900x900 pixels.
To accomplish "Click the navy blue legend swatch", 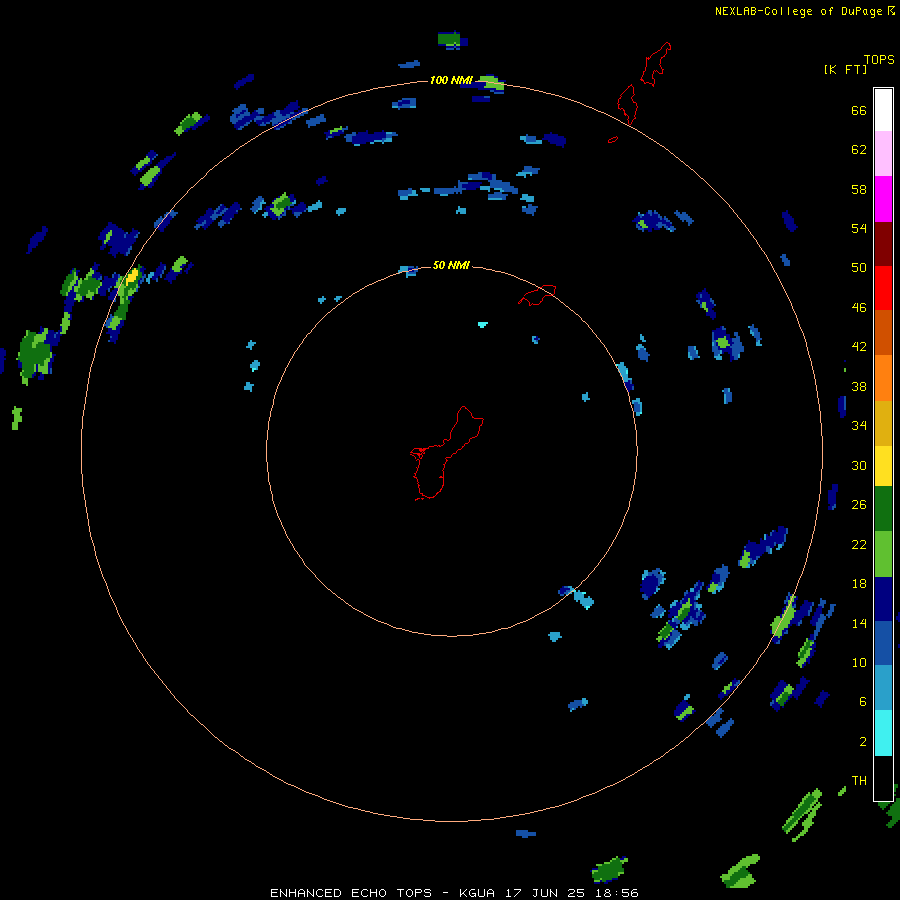I will [883, 599].
